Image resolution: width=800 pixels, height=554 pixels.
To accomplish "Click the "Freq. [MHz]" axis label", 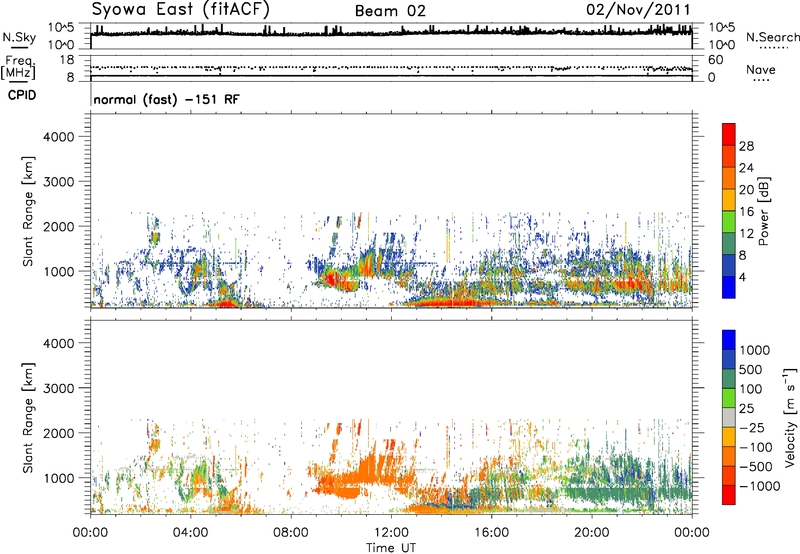I will [x=18, y=68].
